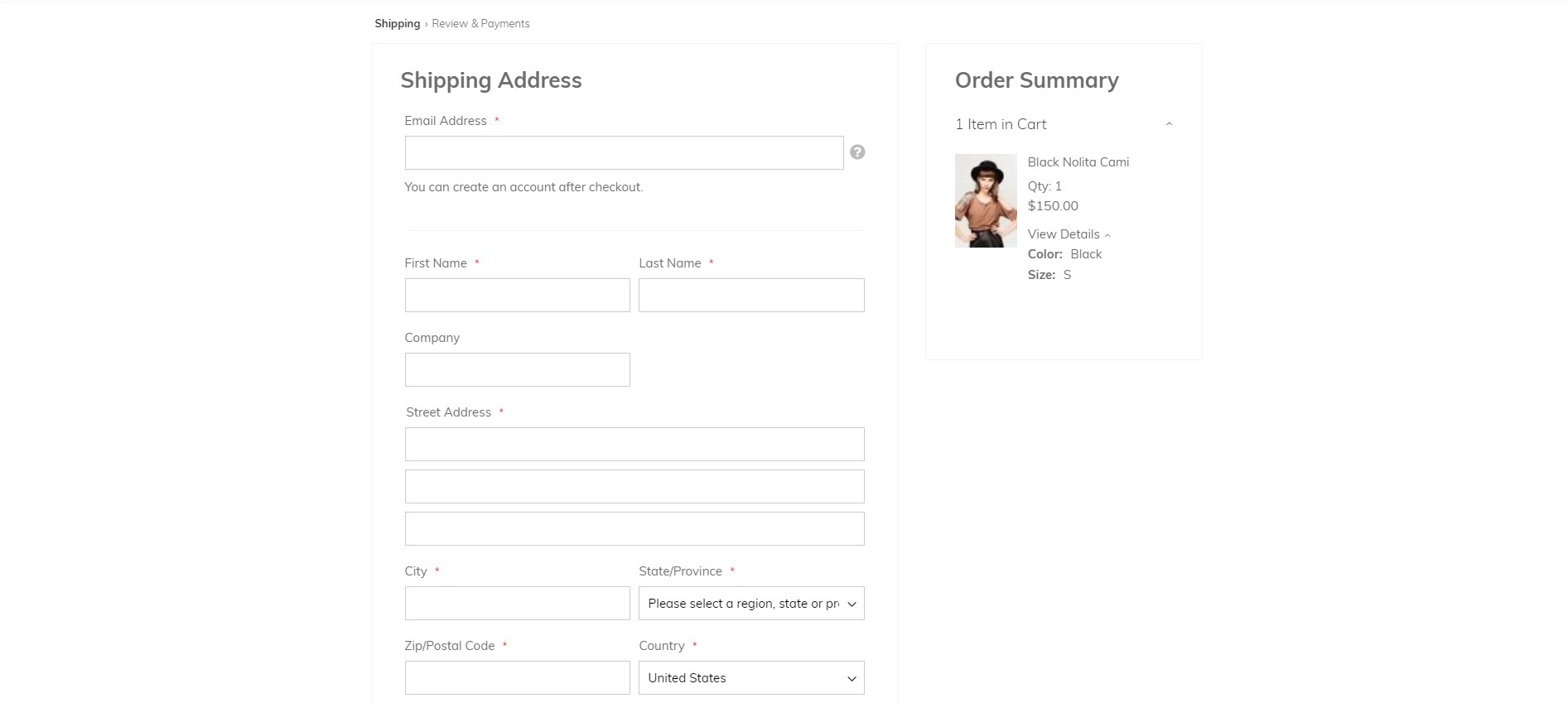Click the Black Nolita Cami product thumbnail
The width and height of the screenshot is (1568, 703).
coord(985,200)
